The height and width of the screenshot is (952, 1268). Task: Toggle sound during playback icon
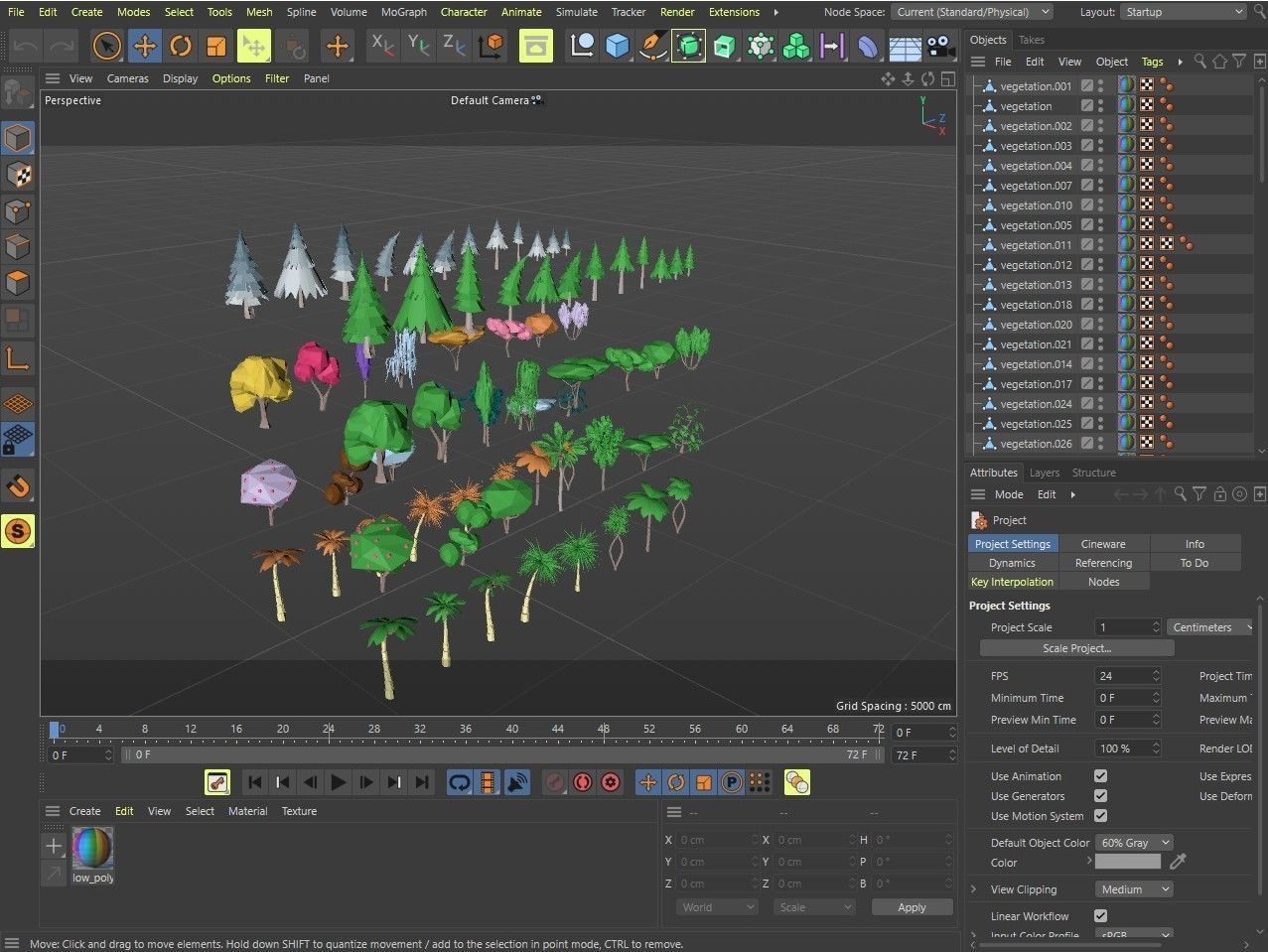tap(516, 782)
